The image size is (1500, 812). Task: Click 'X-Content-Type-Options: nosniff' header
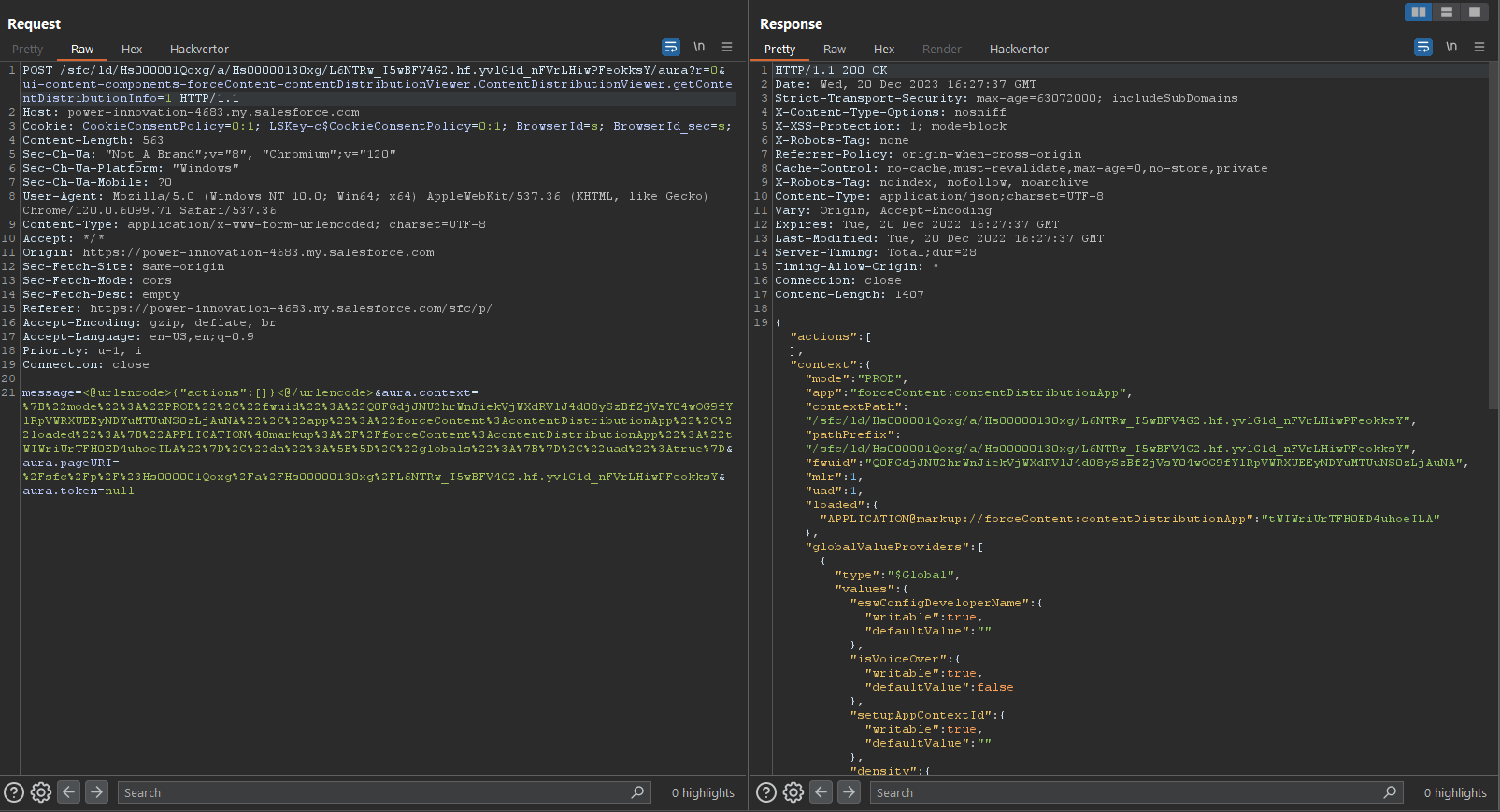point(891,112)
